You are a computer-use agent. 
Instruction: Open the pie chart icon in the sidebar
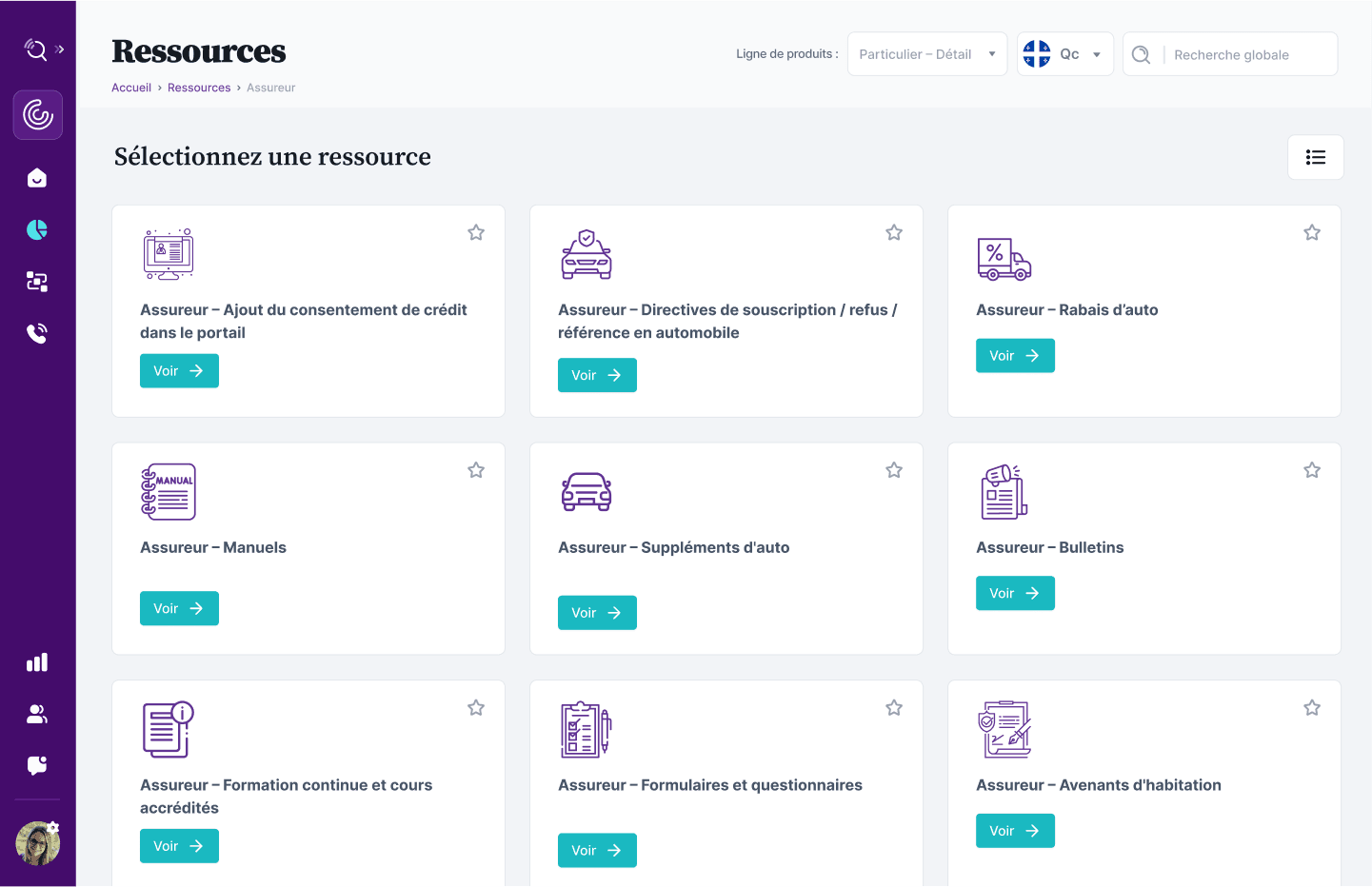pyautogui.click(x=37, y=229)
